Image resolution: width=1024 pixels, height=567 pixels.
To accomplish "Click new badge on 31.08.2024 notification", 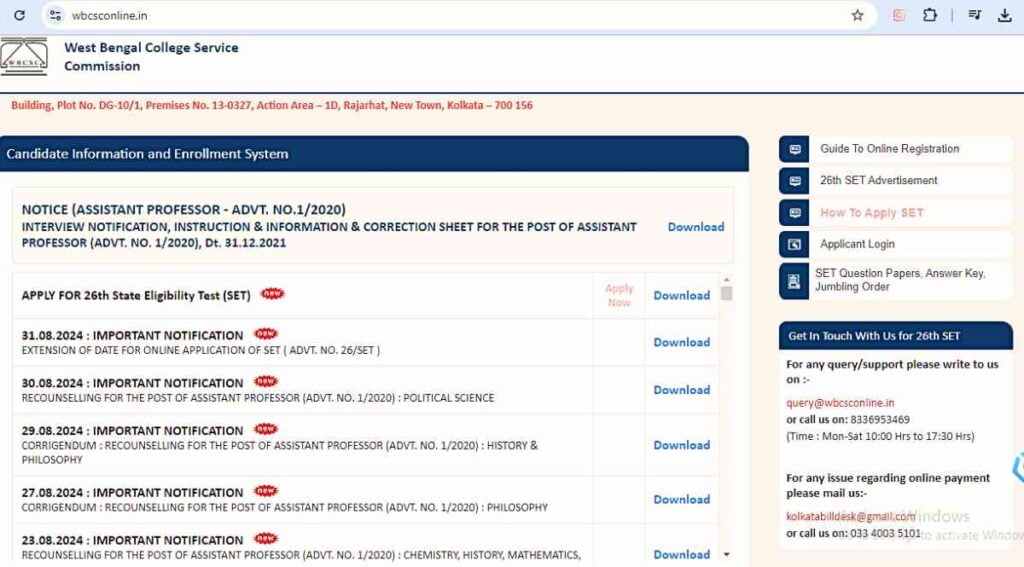I will pyautogui.click(x=266, y=334).
